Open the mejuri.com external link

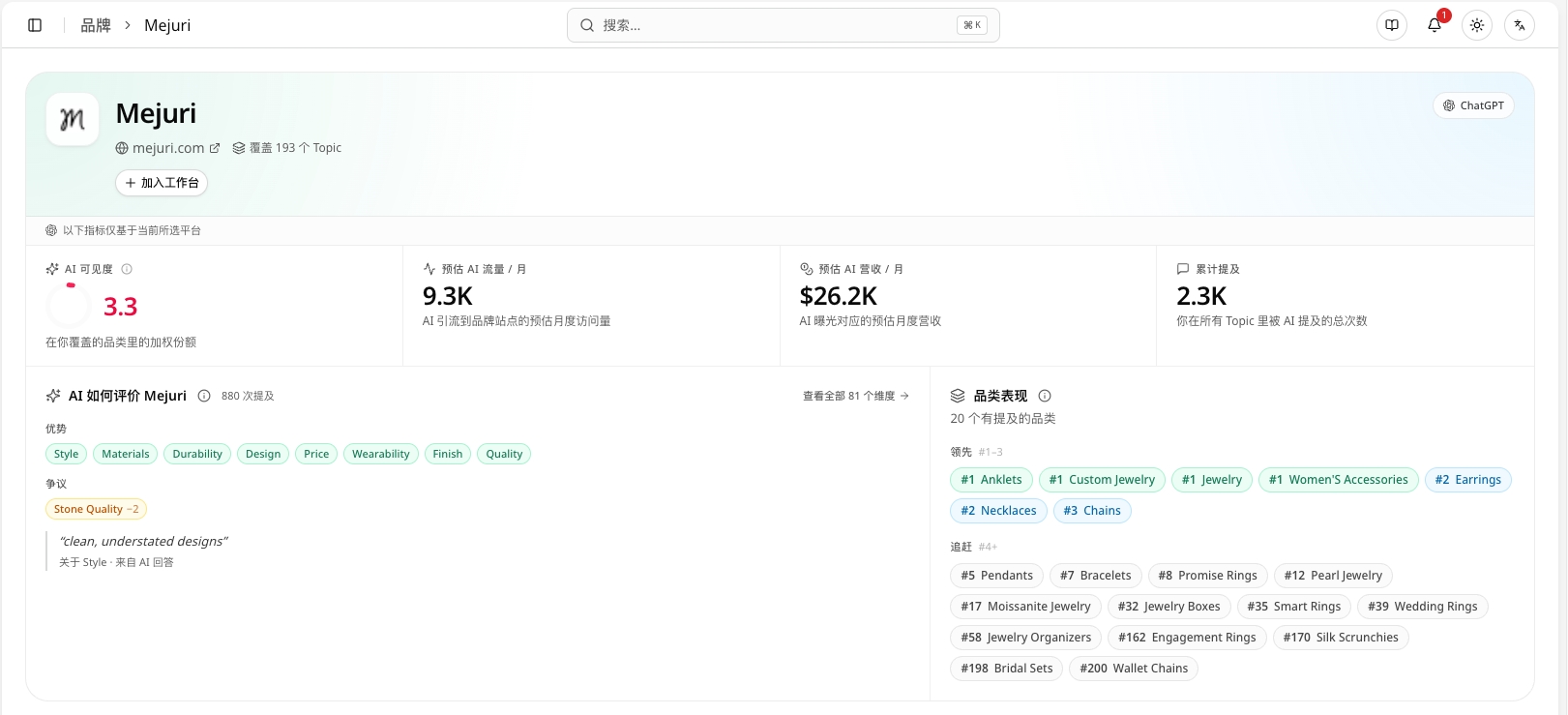(167, 148)
